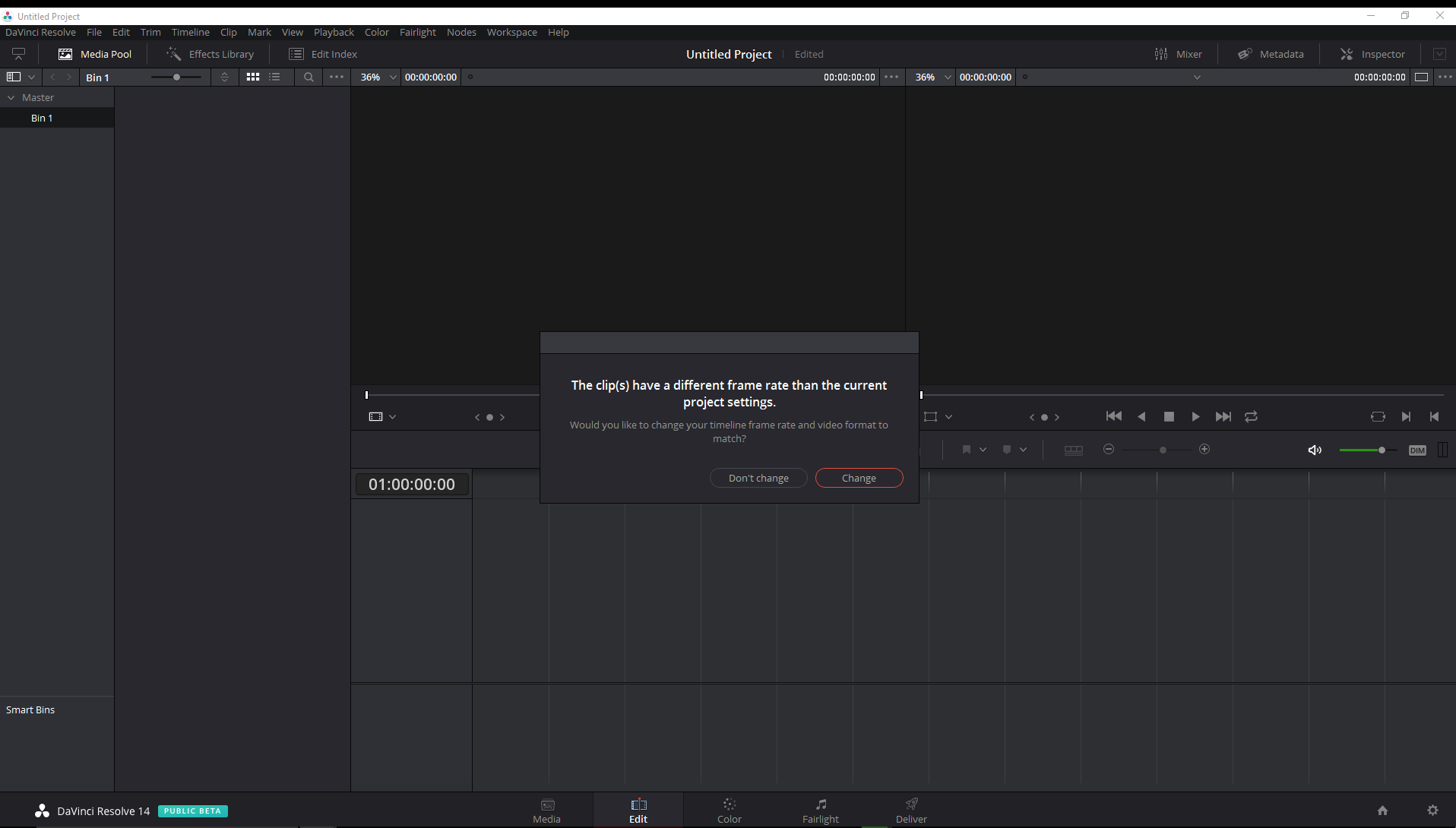Click the flag clip icon
Viewport: 1456px width, 828px height.
967,450
